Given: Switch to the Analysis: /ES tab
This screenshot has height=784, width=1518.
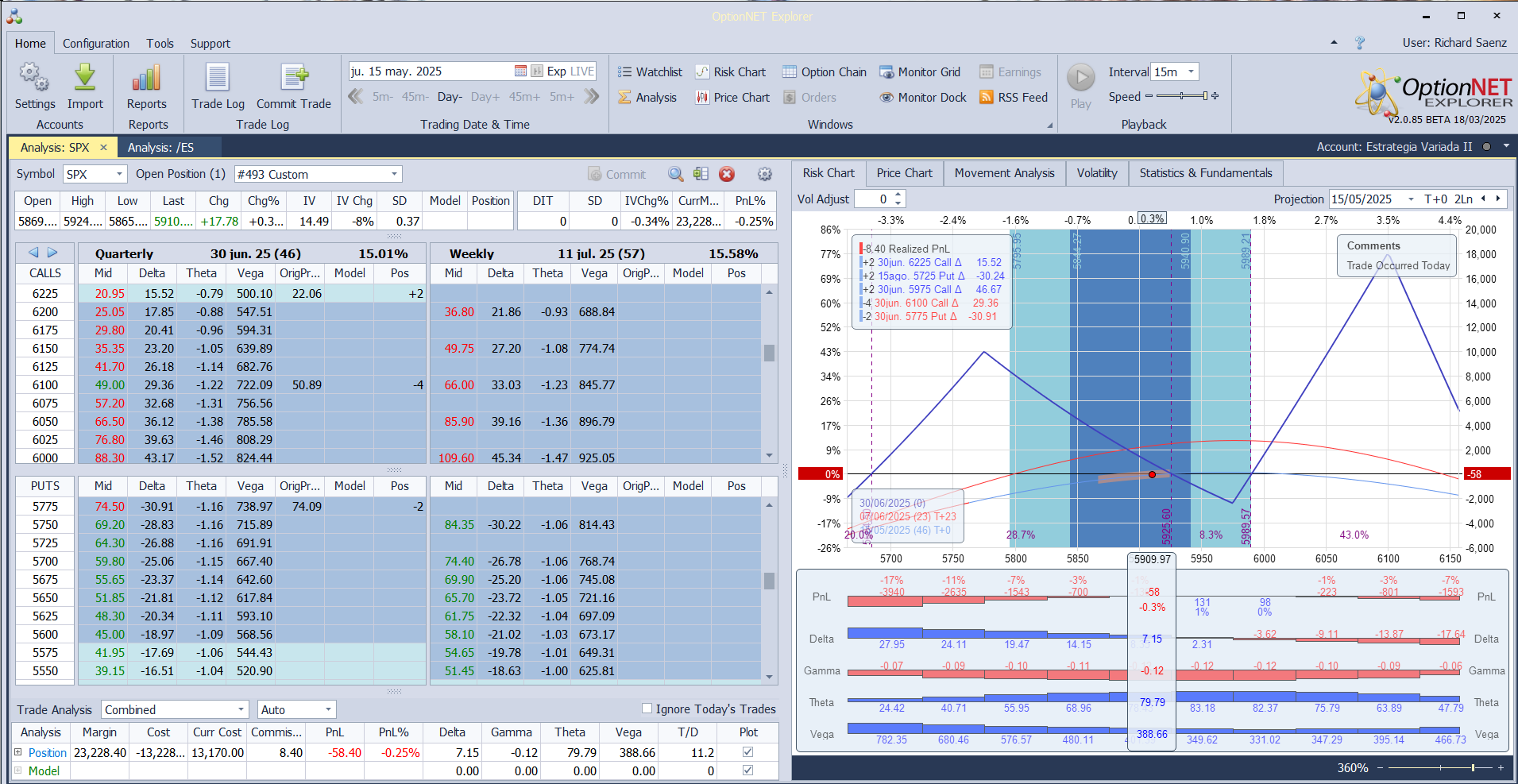Looking at the screenshot, I should click(160, 148).
